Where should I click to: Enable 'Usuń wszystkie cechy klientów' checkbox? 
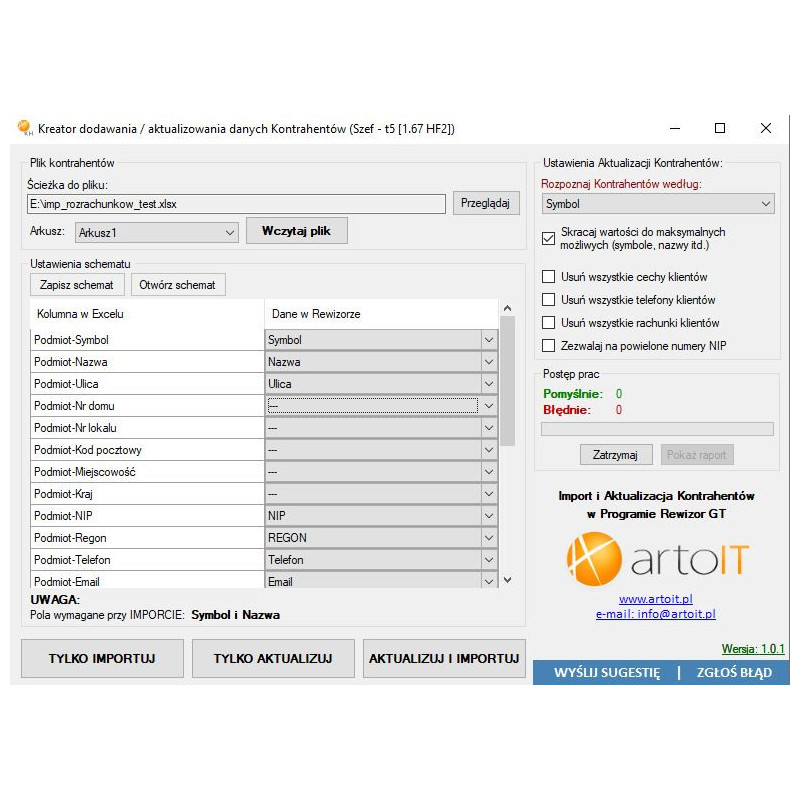(548, 277)
